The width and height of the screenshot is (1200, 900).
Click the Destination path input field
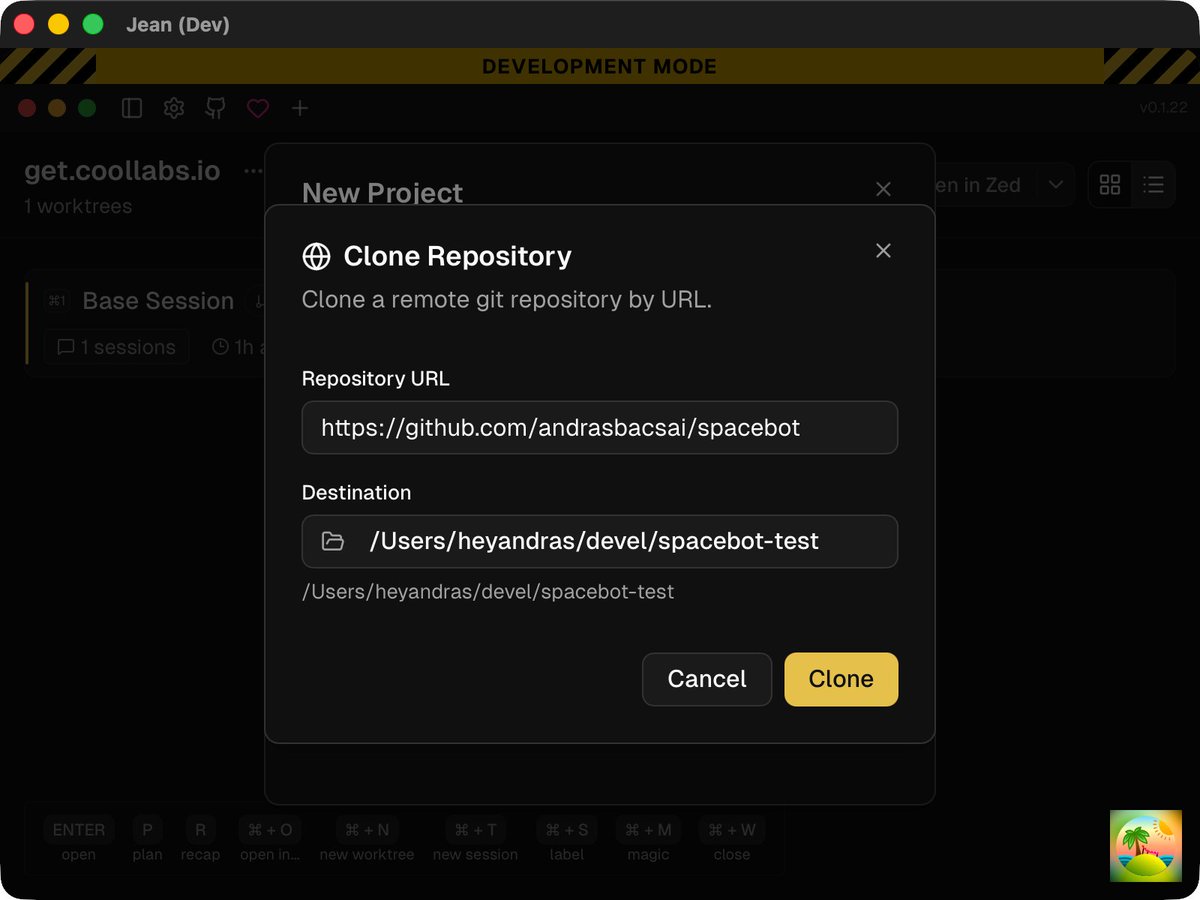pos(600,541)
